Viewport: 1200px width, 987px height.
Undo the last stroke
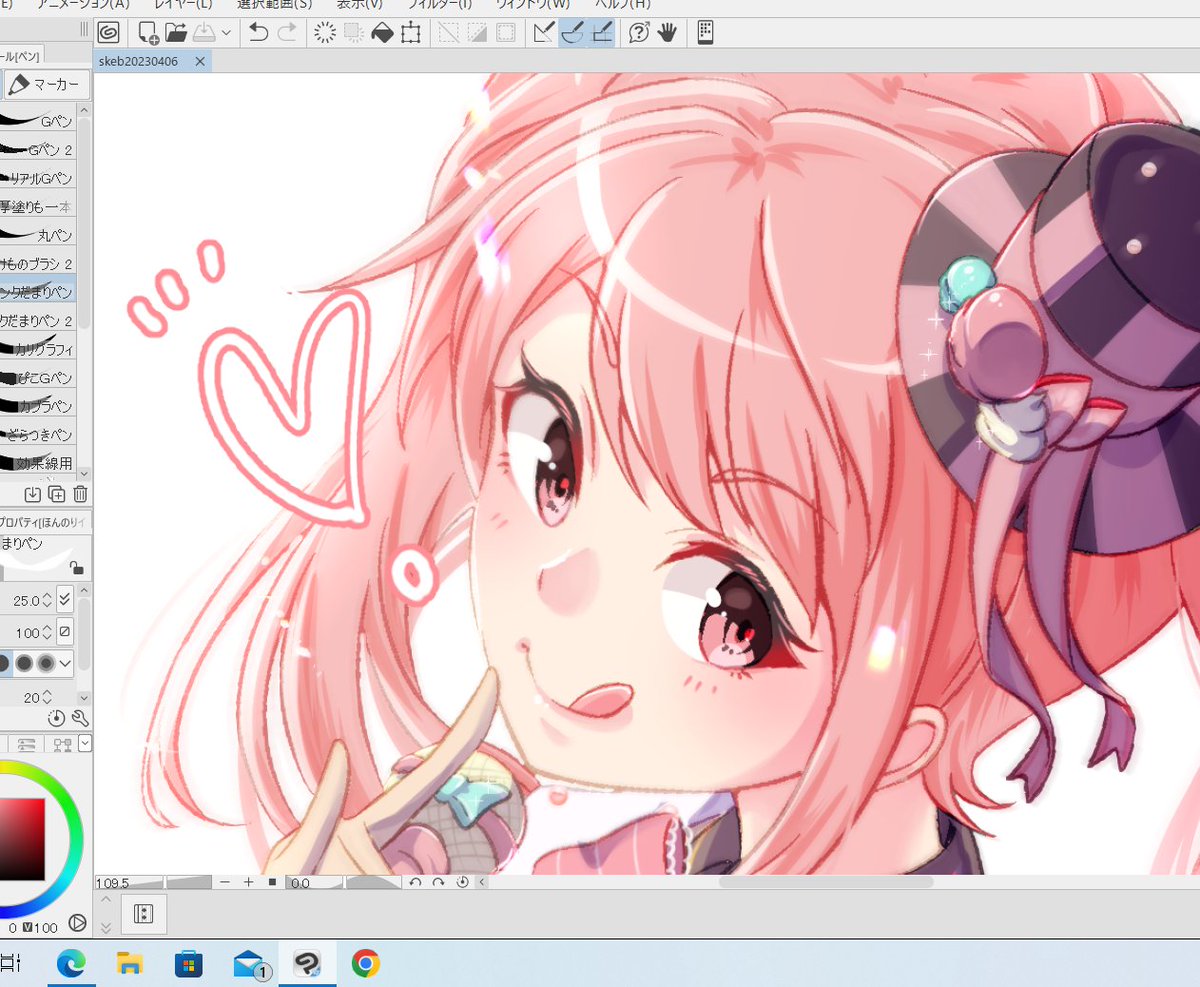(258, 33)
